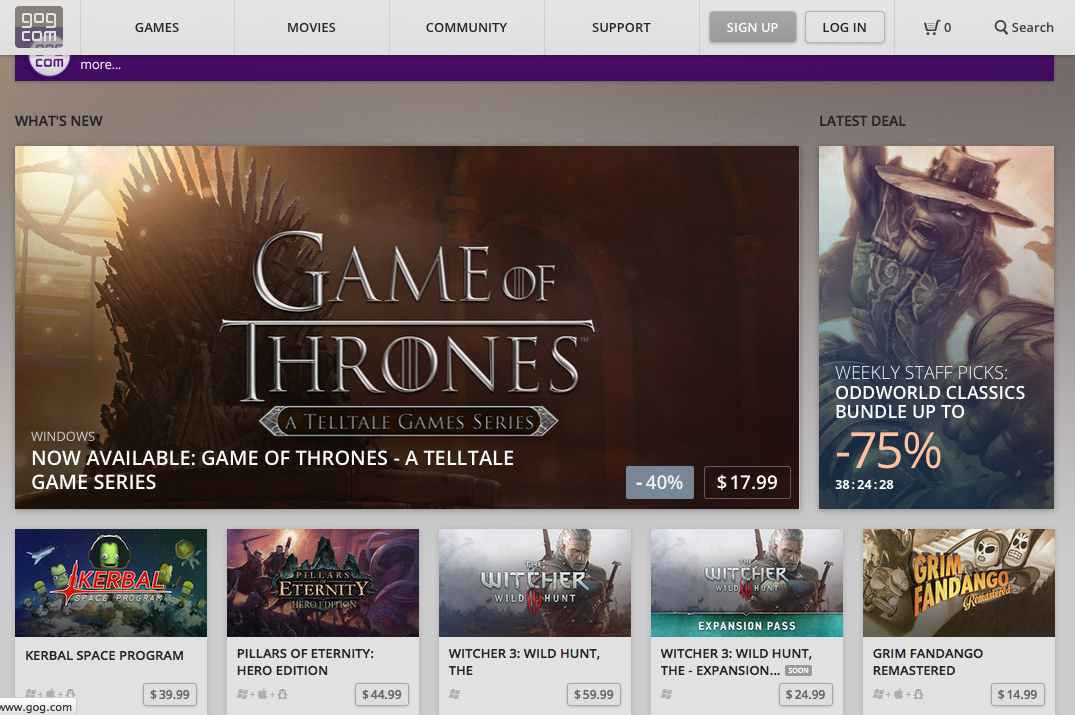This screenshot has height=715, width=1075.
Task: Click the -40% discount badge
Action: (x=660, y=483)
